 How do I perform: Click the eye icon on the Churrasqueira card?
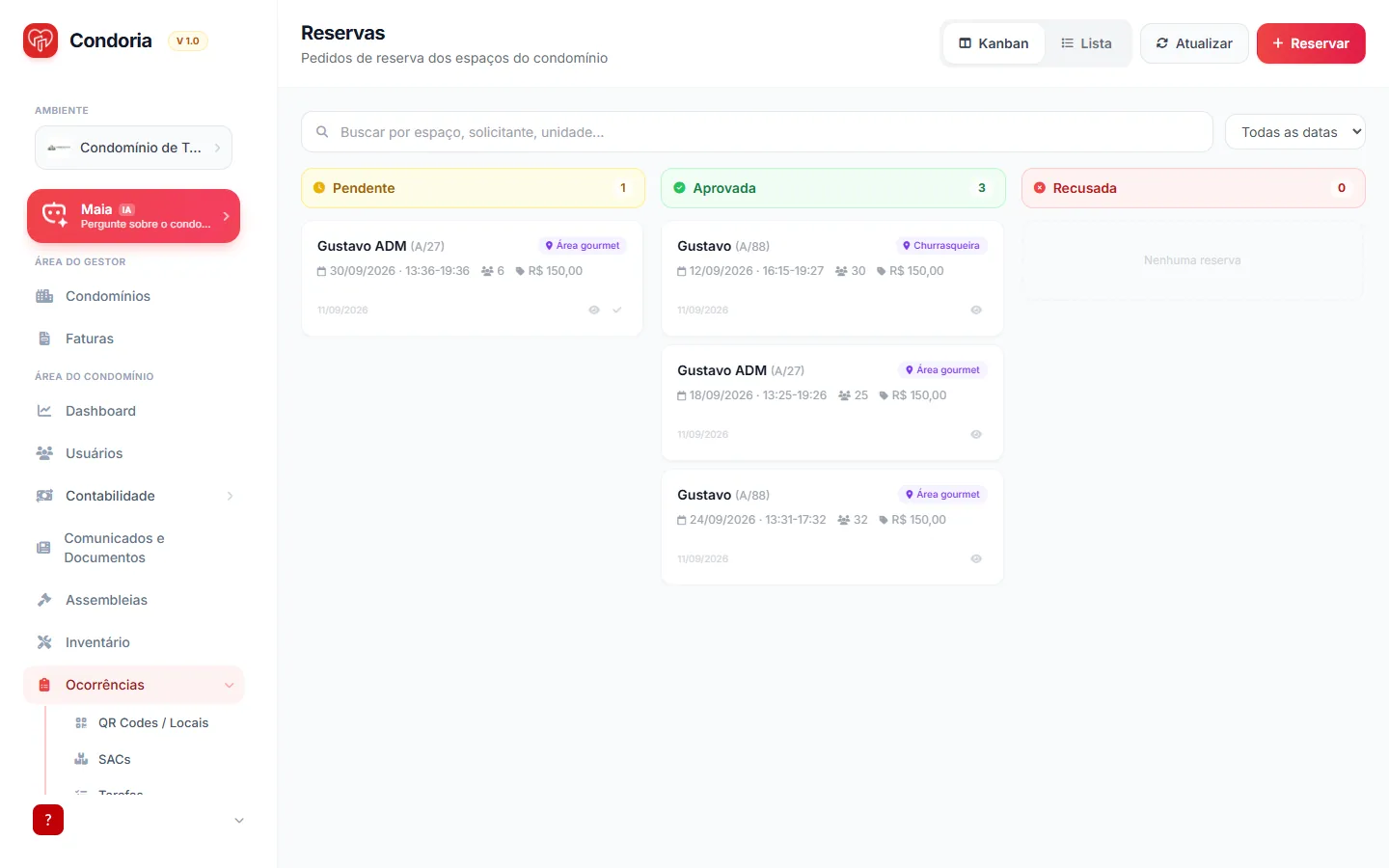[x=976, y=310]
